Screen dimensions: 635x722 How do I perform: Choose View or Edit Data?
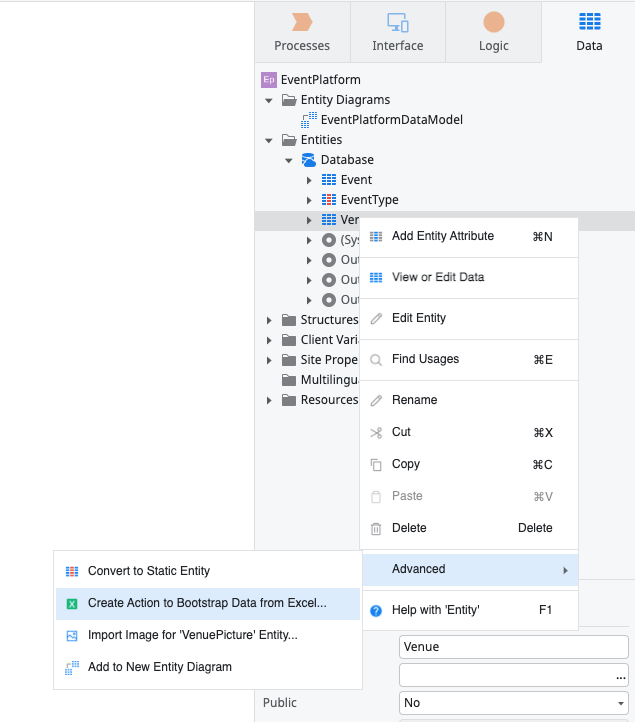tap(469, 277)
